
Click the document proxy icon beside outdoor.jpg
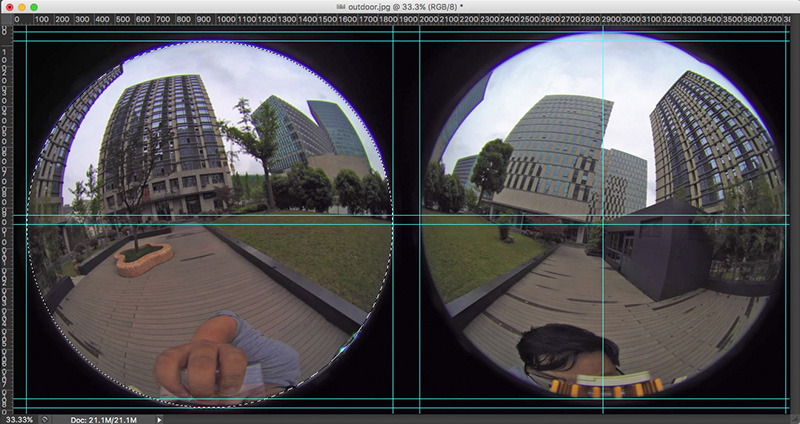pyautogui.click(x=341, y=7)
